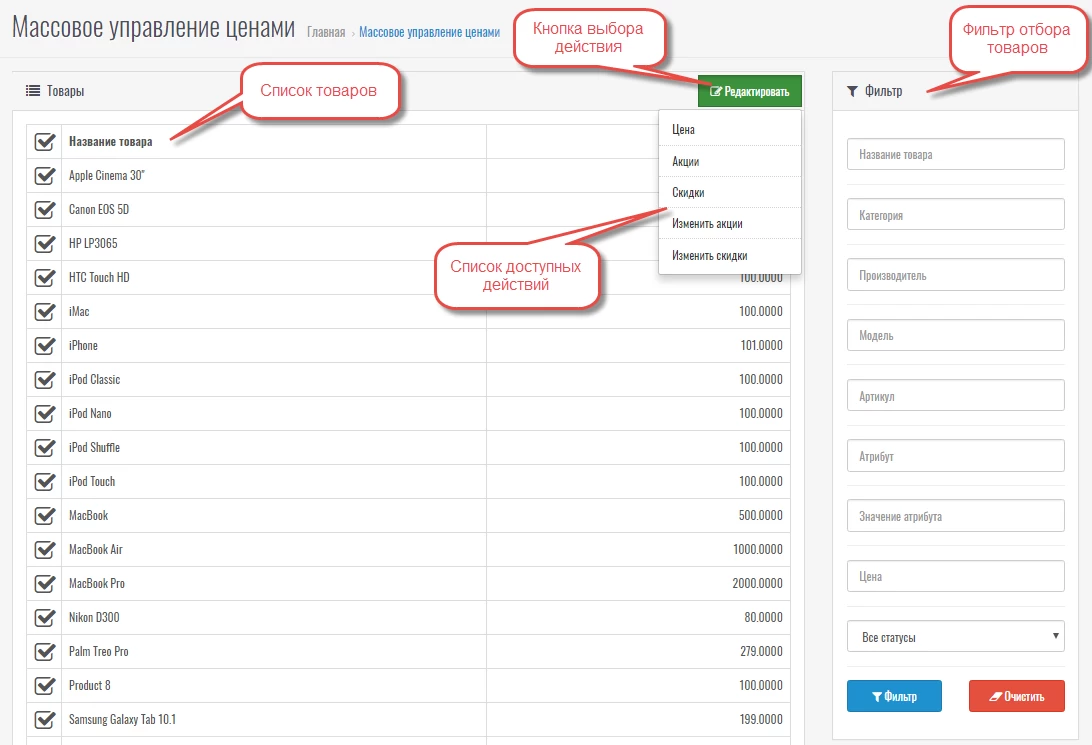Uncheck the Apple Cinema 30" product checkbox

(44, 176)
